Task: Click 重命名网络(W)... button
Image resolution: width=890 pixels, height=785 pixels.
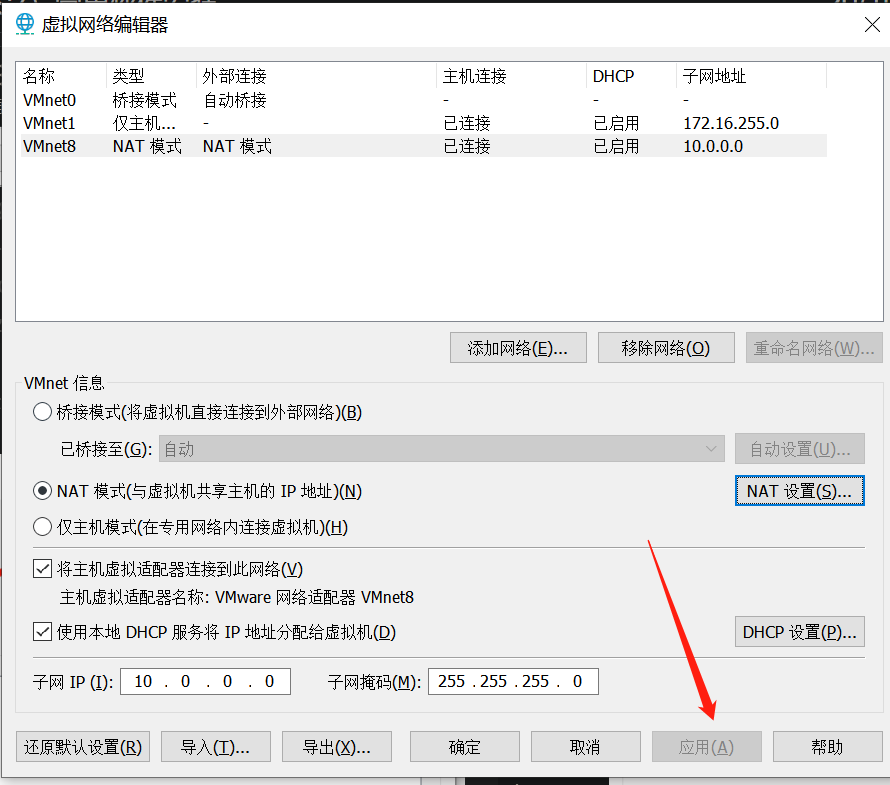Action: pos(814,348)
